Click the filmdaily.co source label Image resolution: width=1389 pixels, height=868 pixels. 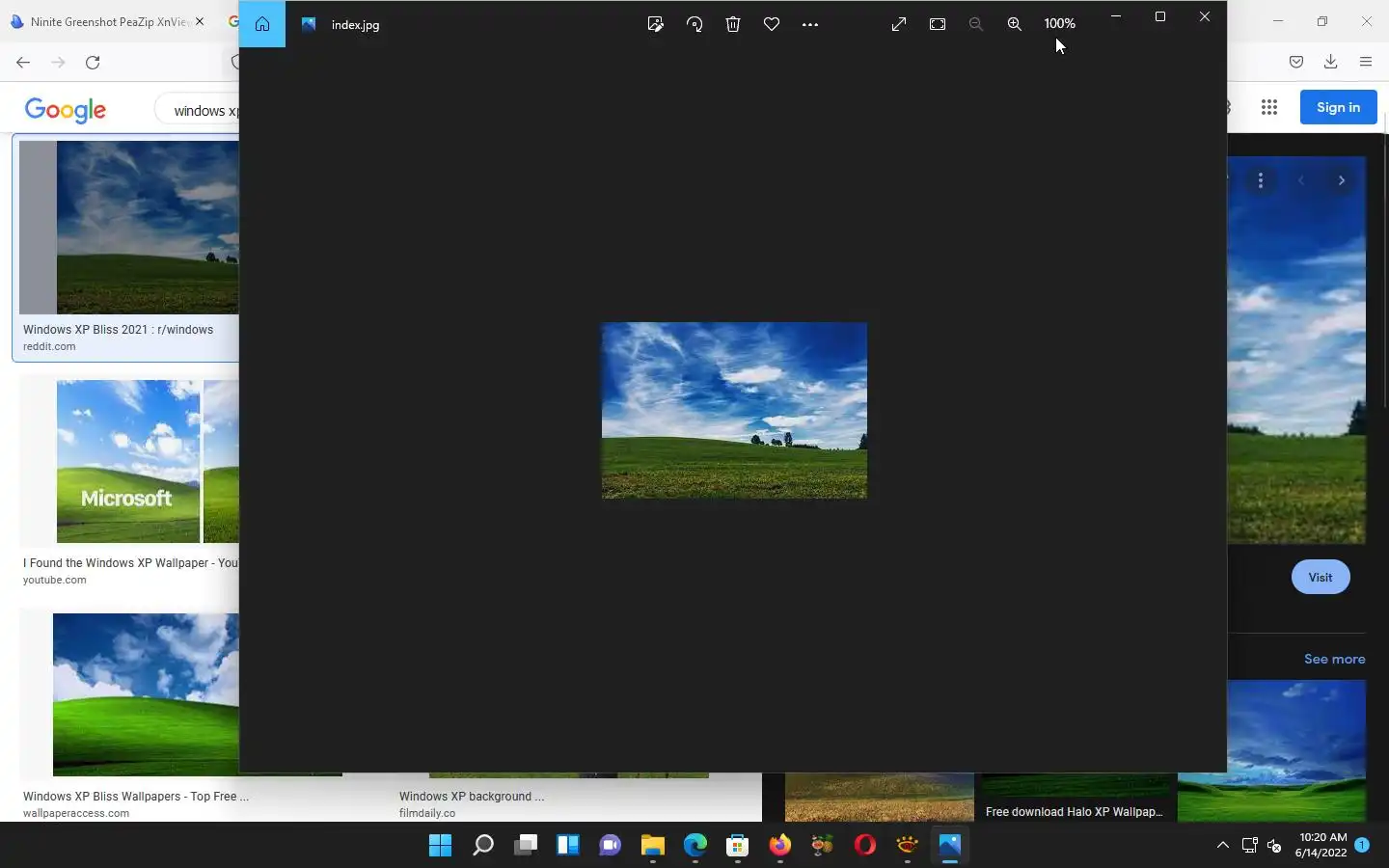click(x=427, y=813)
